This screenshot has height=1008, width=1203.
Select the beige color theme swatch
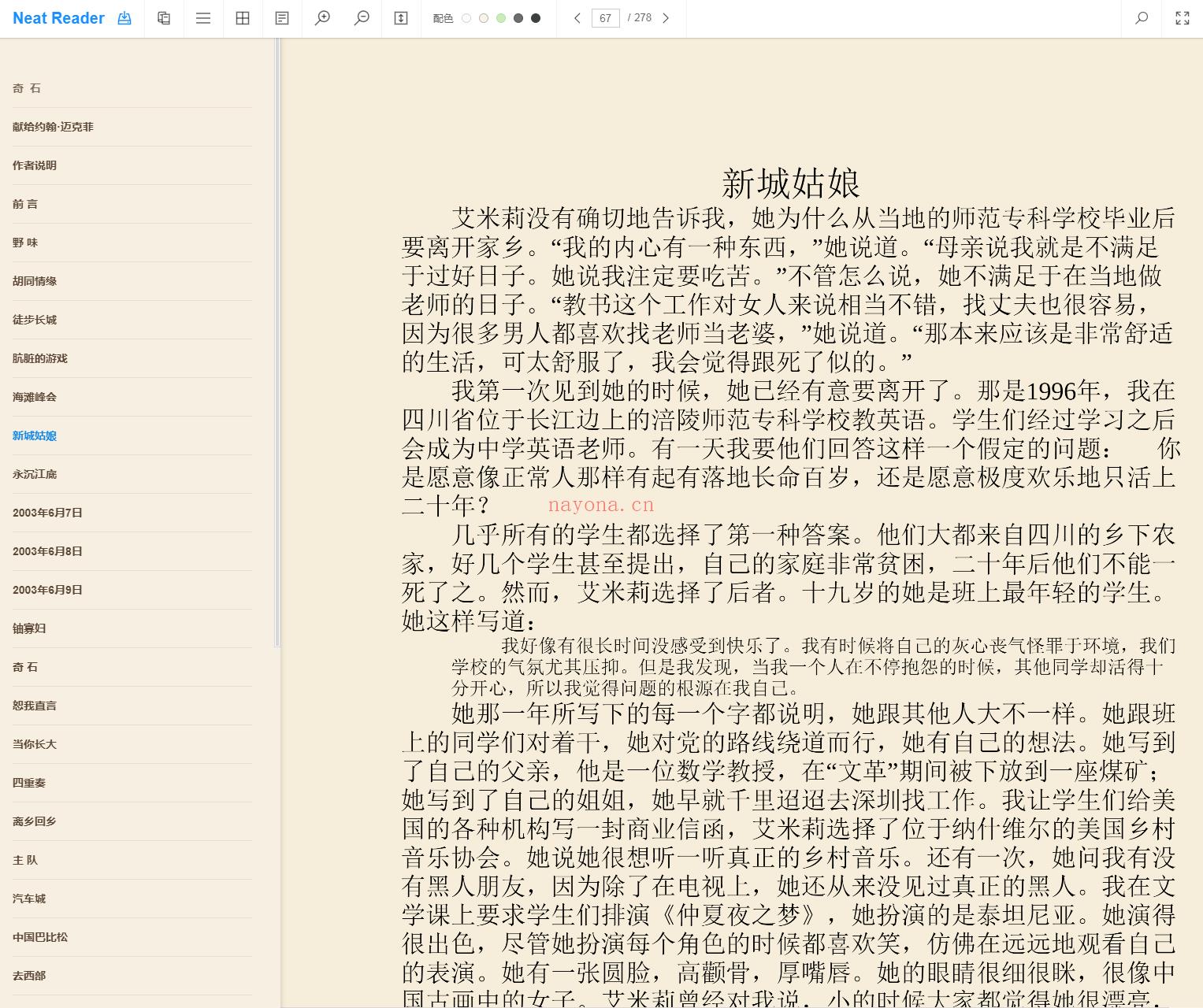(484, 18)
